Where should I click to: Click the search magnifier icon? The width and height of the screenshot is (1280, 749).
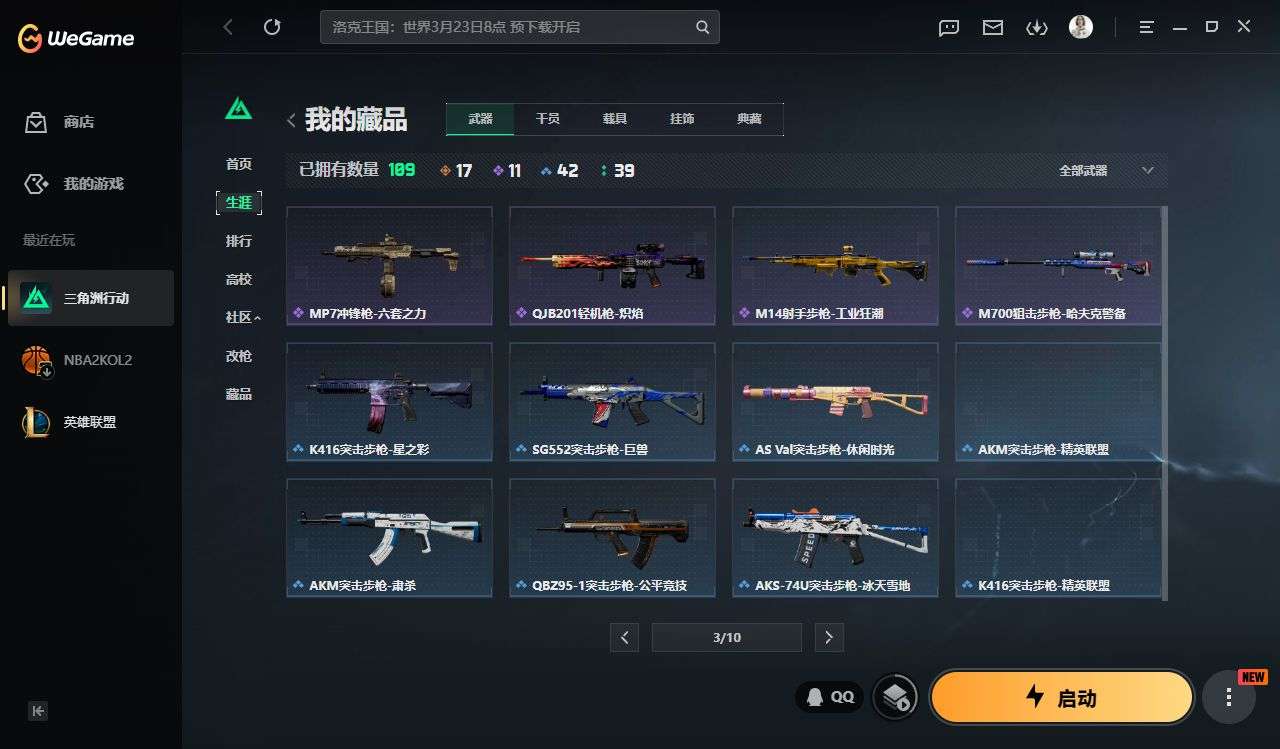703,27
